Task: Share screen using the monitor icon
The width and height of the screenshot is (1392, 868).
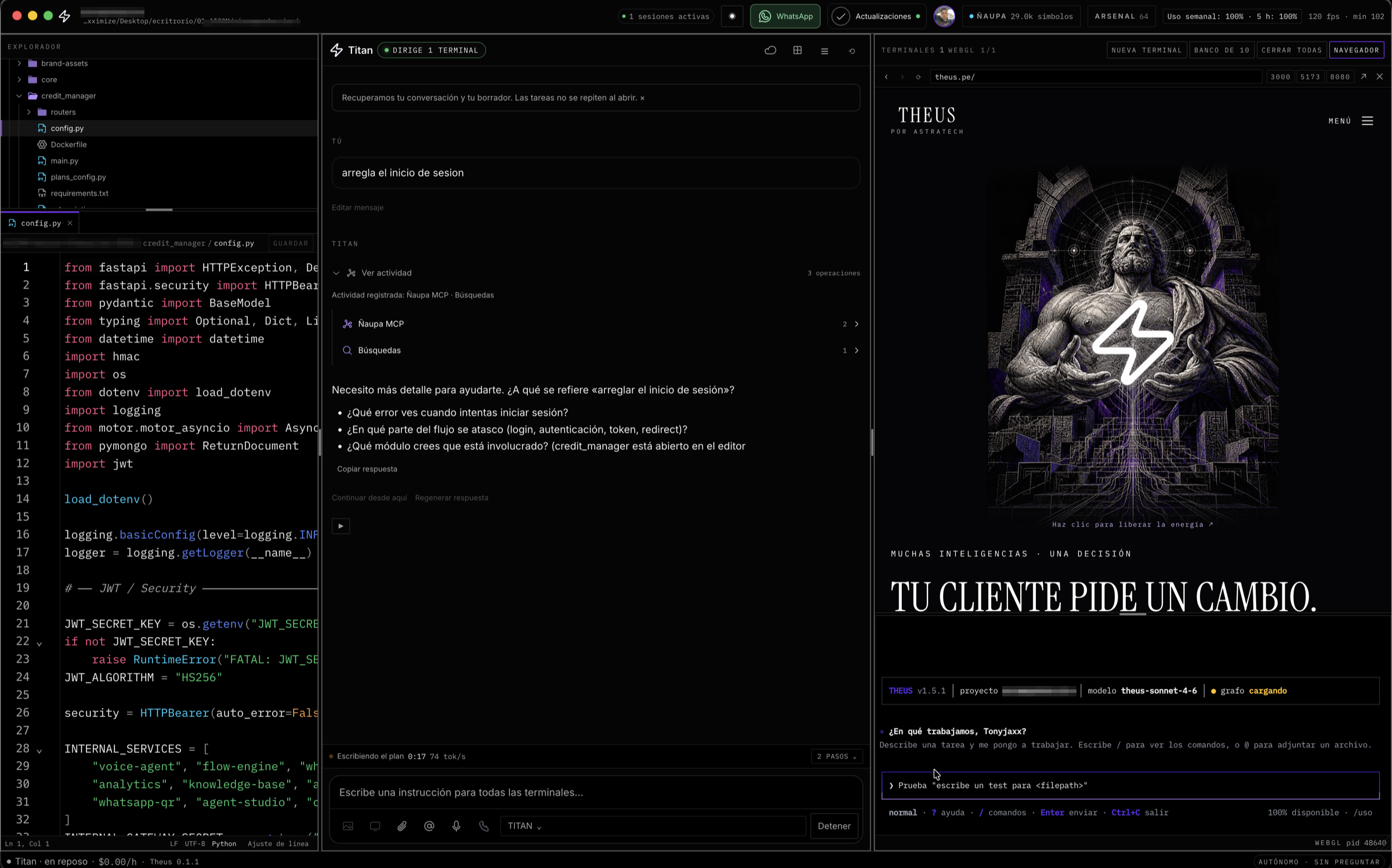Action: (375, 826)
